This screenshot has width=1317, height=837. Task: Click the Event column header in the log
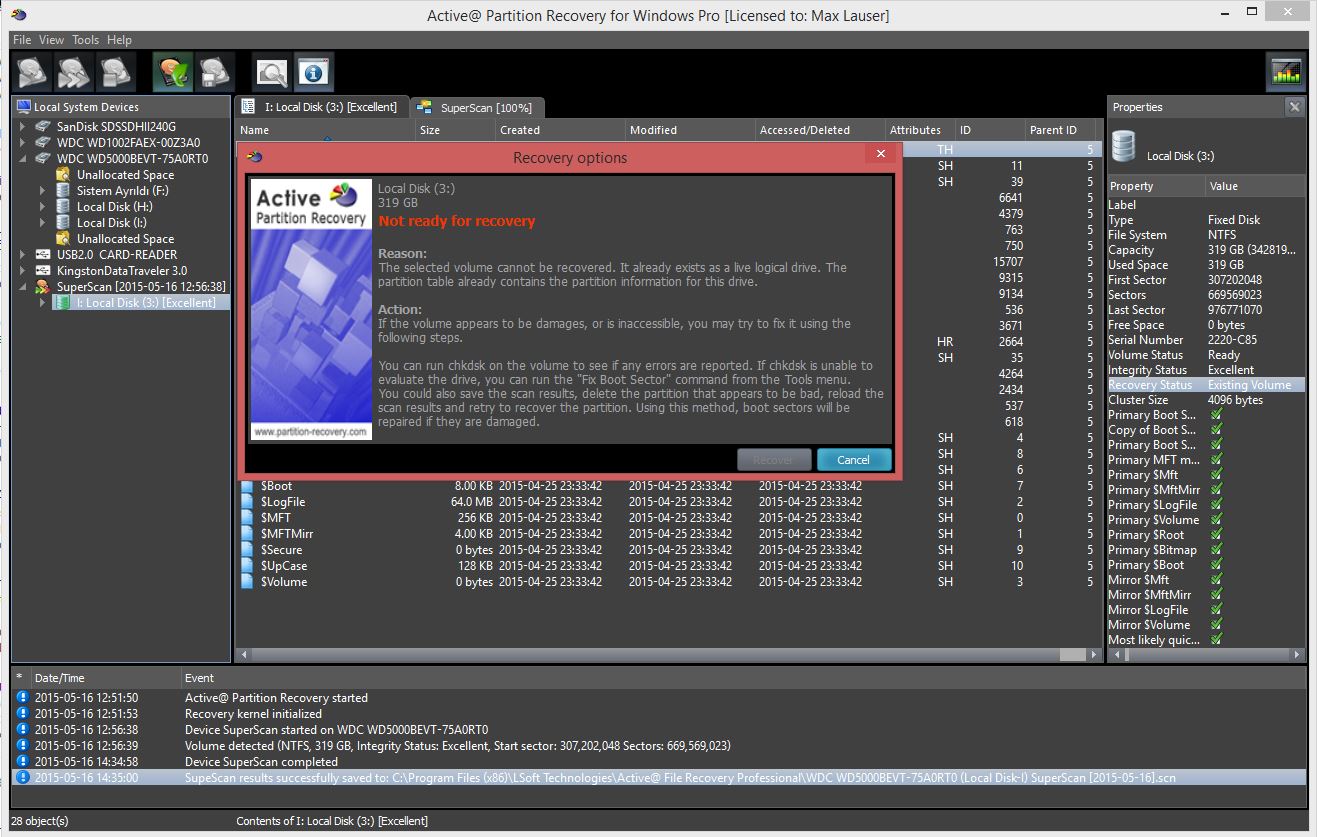point(744,678)
